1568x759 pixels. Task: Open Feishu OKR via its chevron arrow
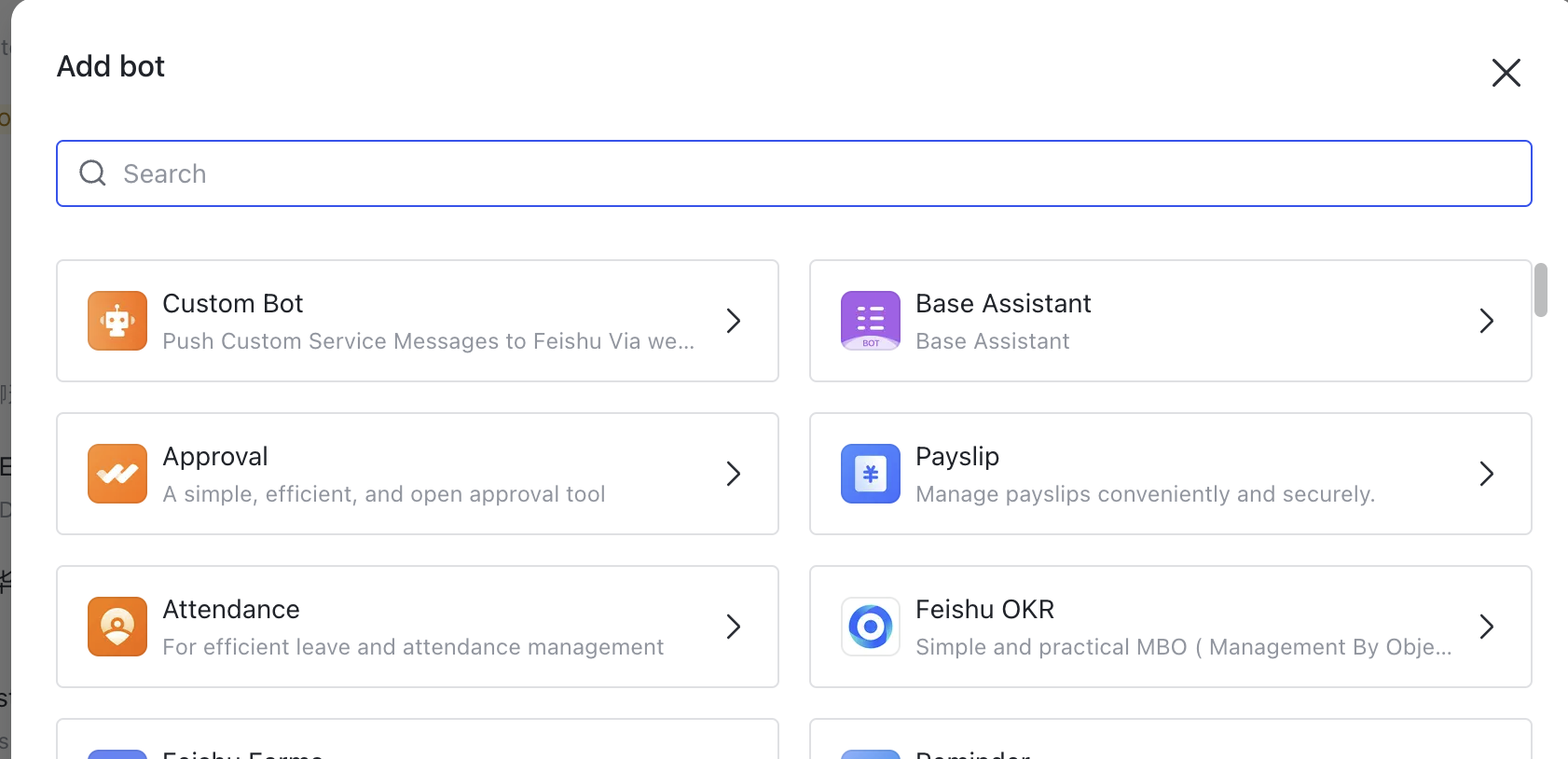(1487, 627)
